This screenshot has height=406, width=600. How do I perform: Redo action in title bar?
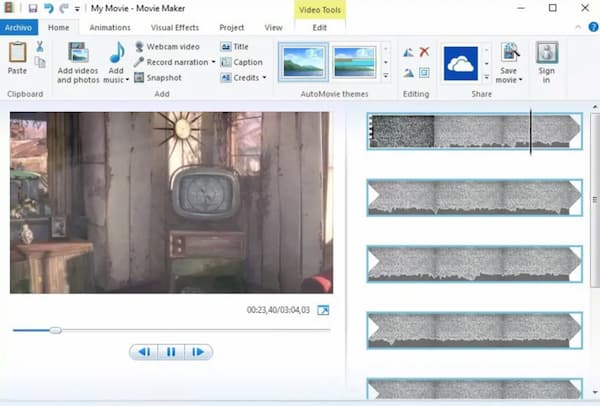(x=64, y=8)
